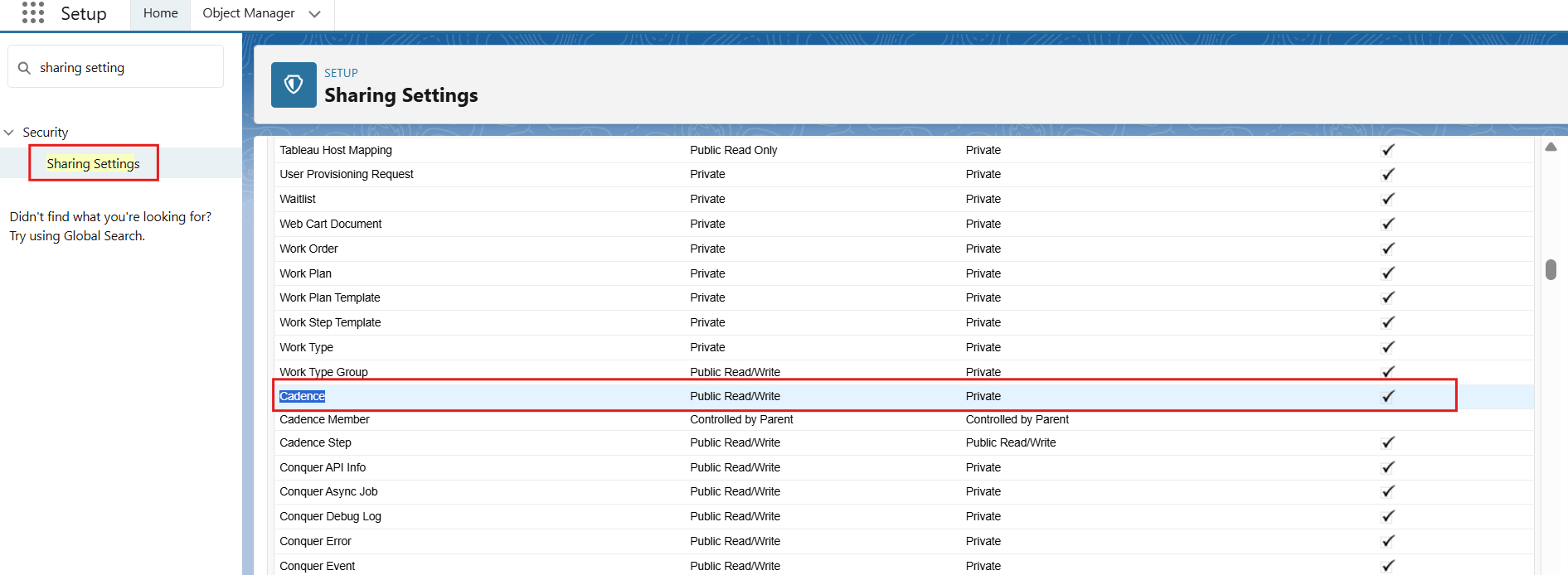
Task: Open the App Launcher dots grid
Action: pos(33,12)
